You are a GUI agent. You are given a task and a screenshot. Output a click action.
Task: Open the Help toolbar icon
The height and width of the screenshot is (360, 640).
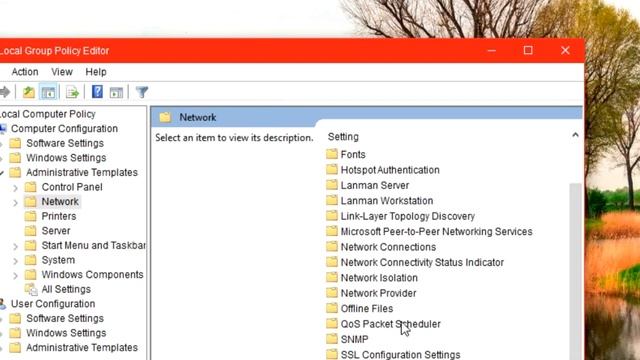(97, 92)
